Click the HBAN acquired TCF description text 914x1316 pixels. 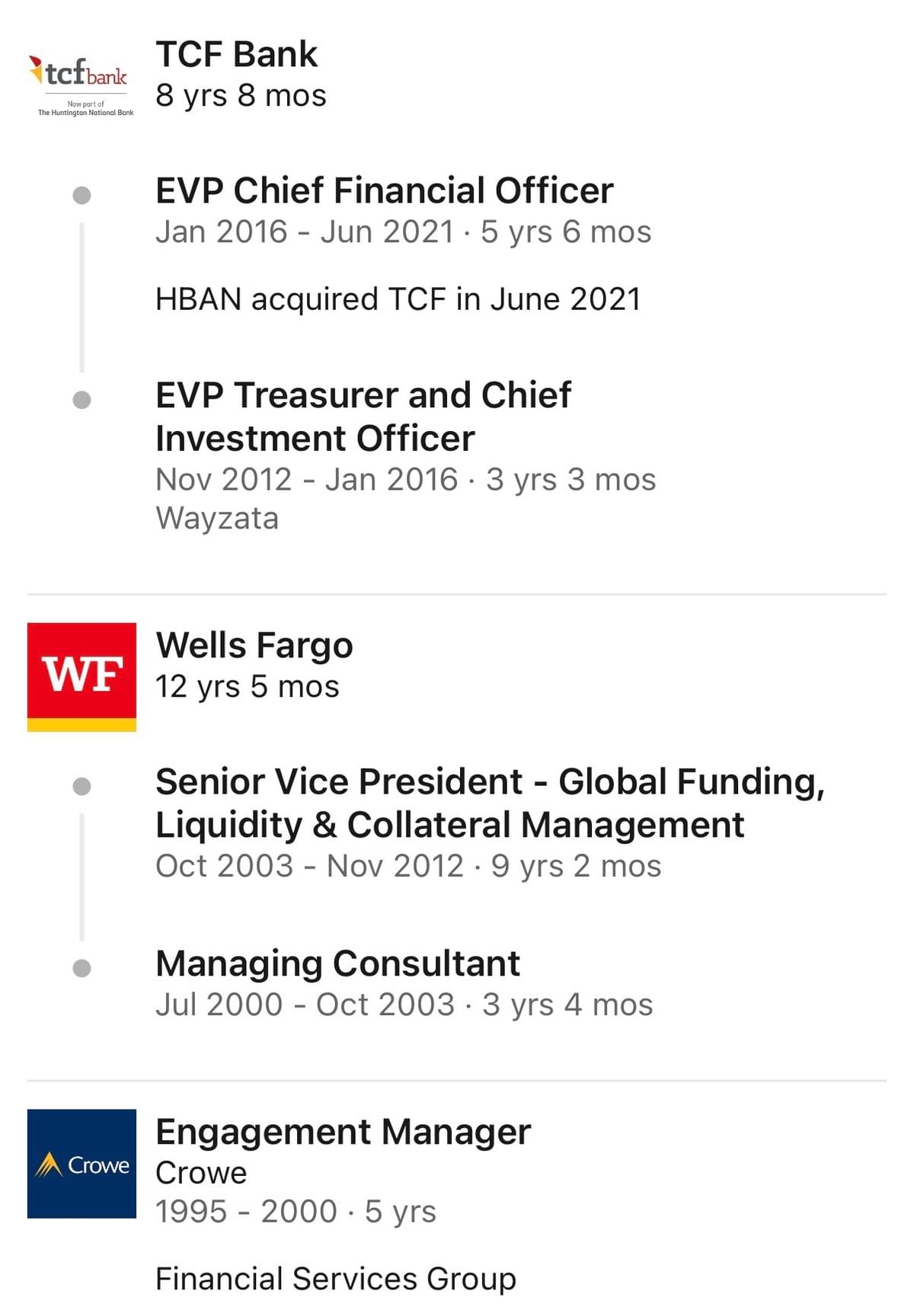point(398,299)
